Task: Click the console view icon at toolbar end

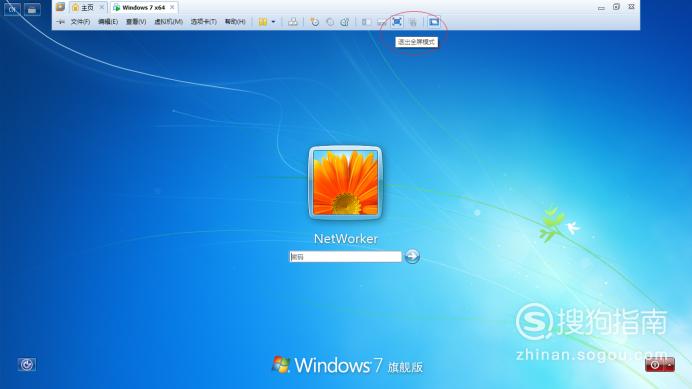Action: click(434, 22)
